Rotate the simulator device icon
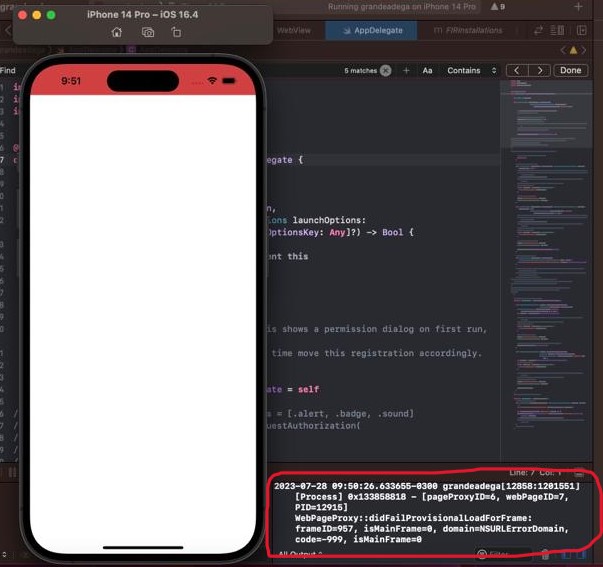The image size is (603, 567). pos(176,32)
